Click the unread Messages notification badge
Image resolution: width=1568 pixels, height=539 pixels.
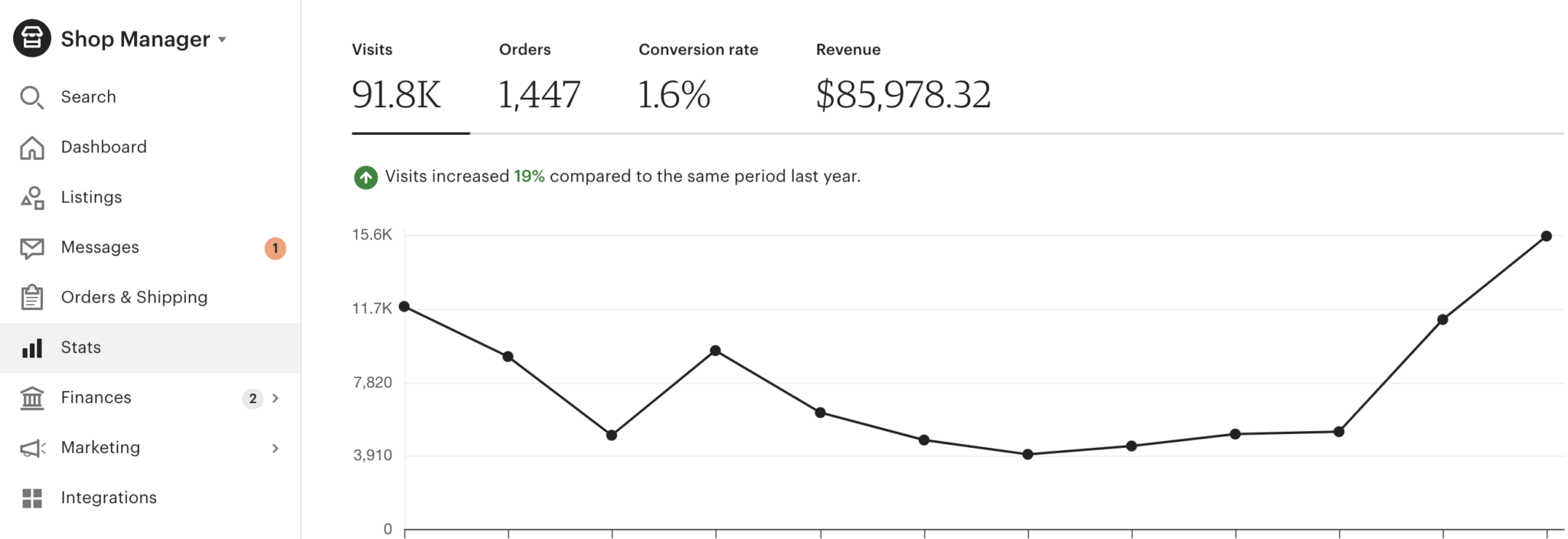point(275,248)
